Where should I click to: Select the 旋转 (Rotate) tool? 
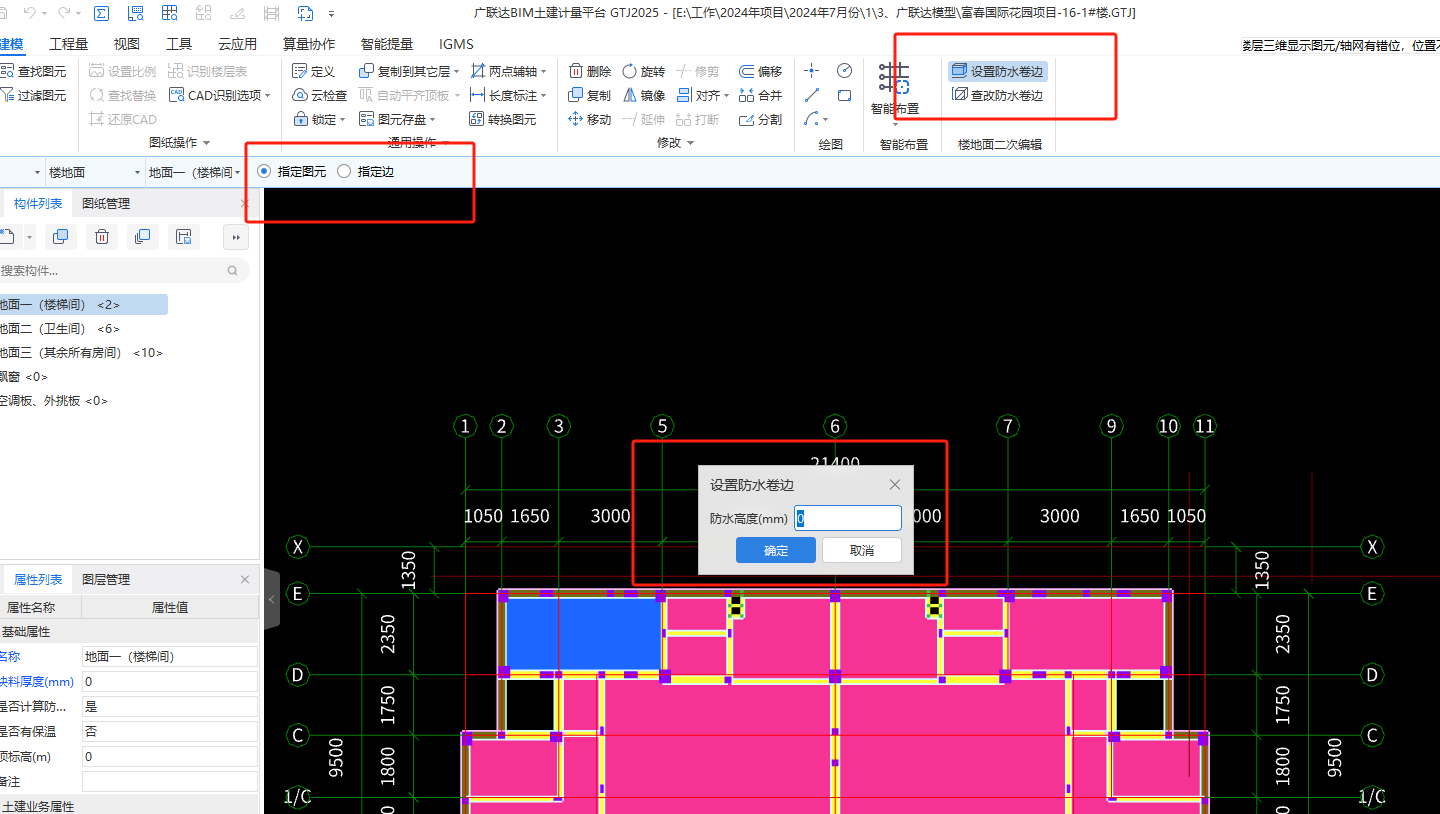[x=643, y=71]
